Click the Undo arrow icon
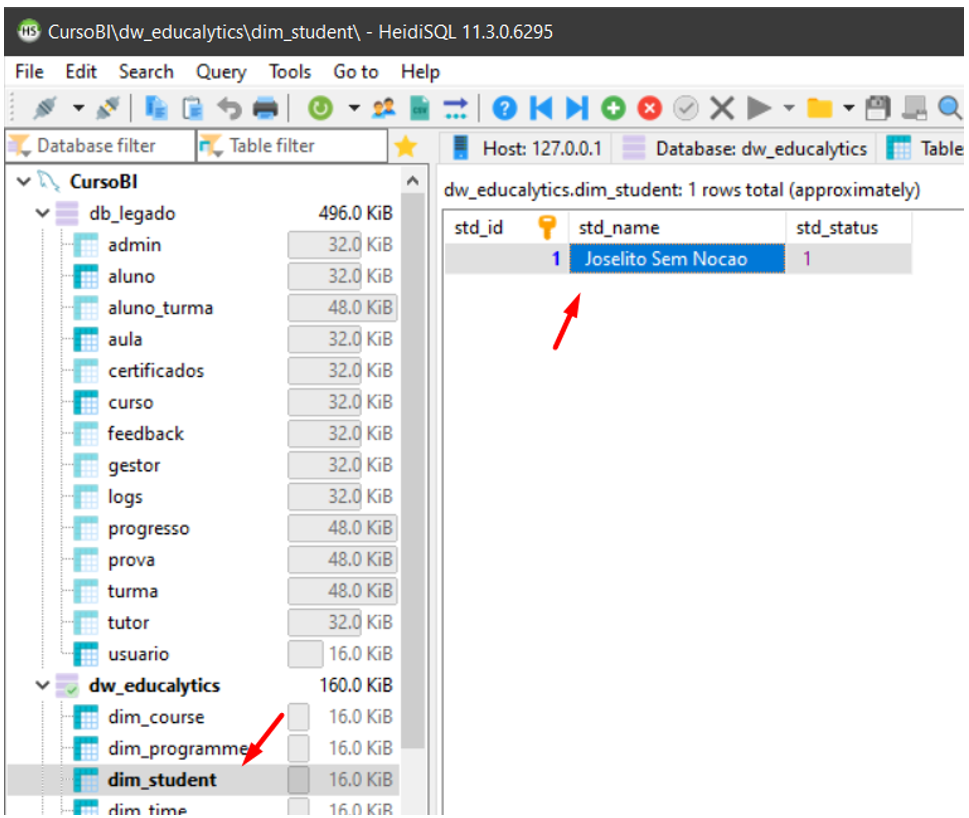Screen dimensions: 969x818 point(229,108)
